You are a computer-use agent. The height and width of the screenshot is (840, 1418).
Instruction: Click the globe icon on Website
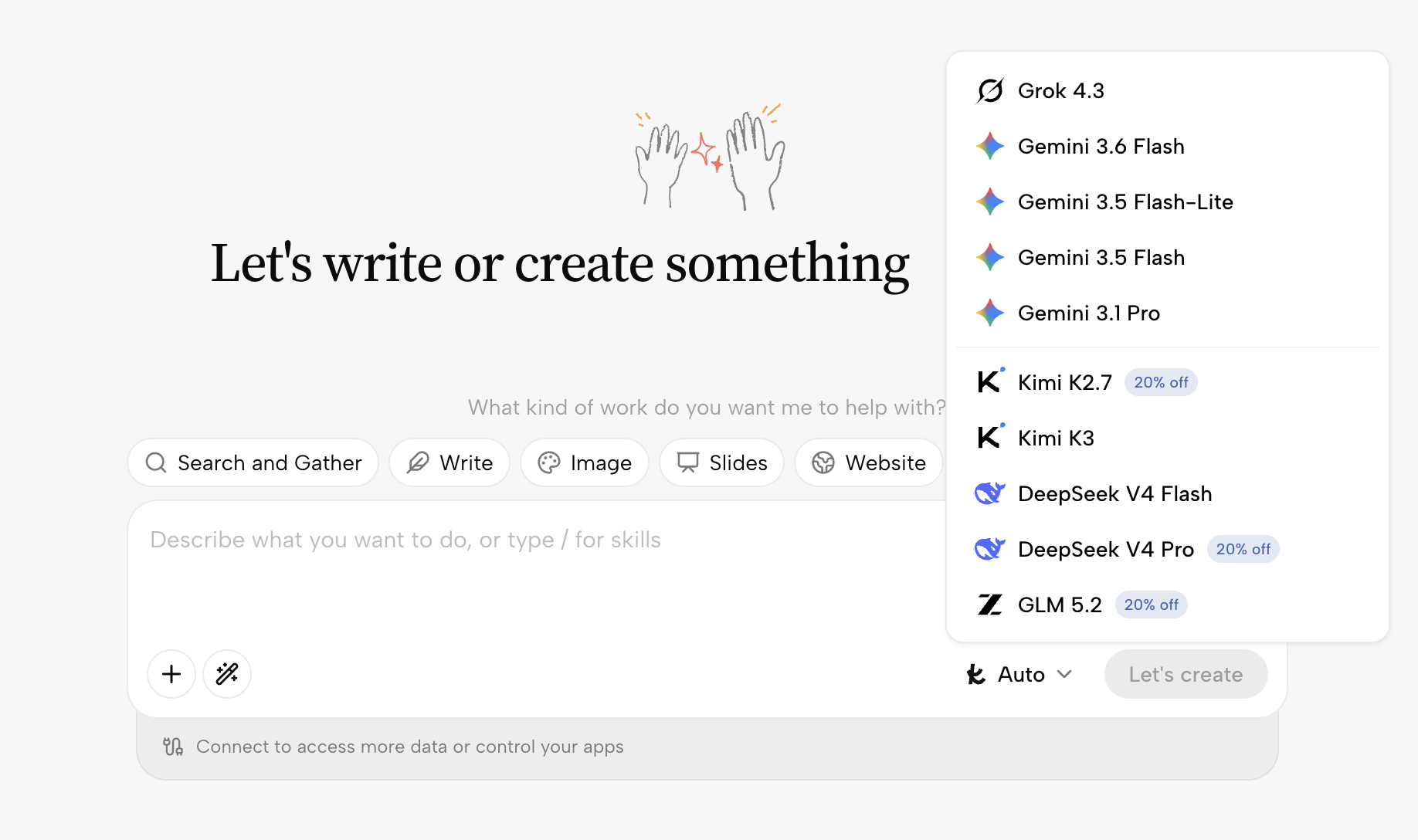click(823, 462)
